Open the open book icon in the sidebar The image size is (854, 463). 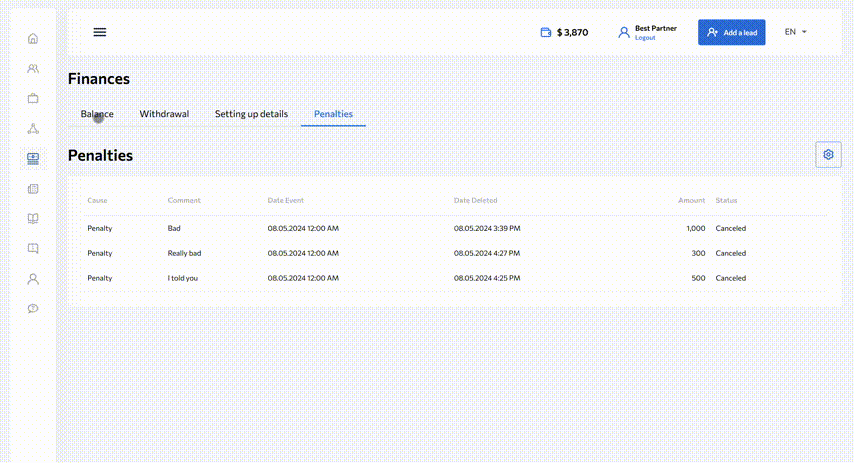33,218
